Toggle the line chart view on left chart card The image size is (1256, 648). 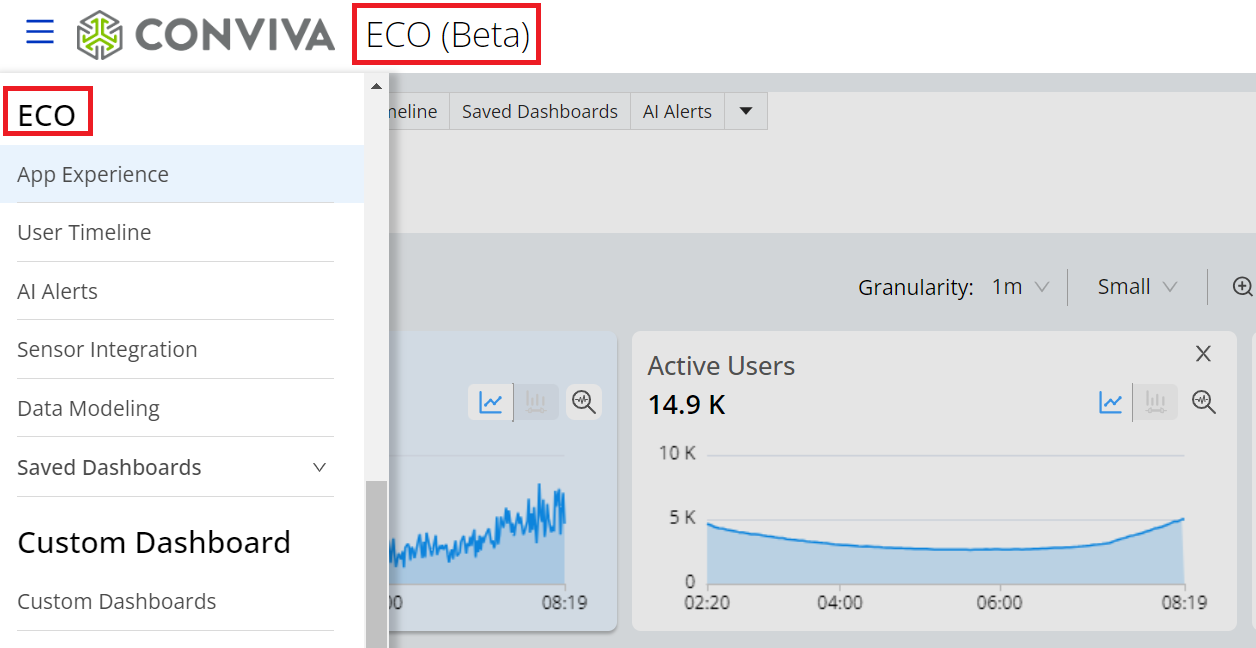(491, 402)
